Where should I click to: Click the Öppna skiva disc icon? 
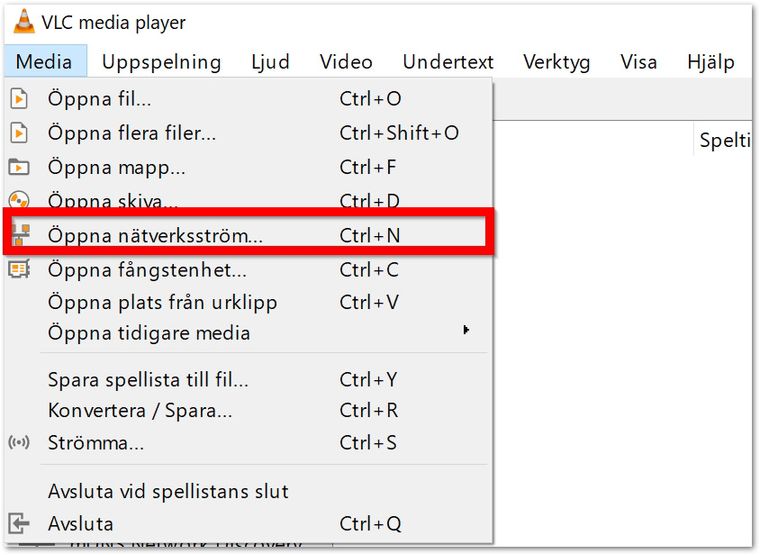(19, 200)
